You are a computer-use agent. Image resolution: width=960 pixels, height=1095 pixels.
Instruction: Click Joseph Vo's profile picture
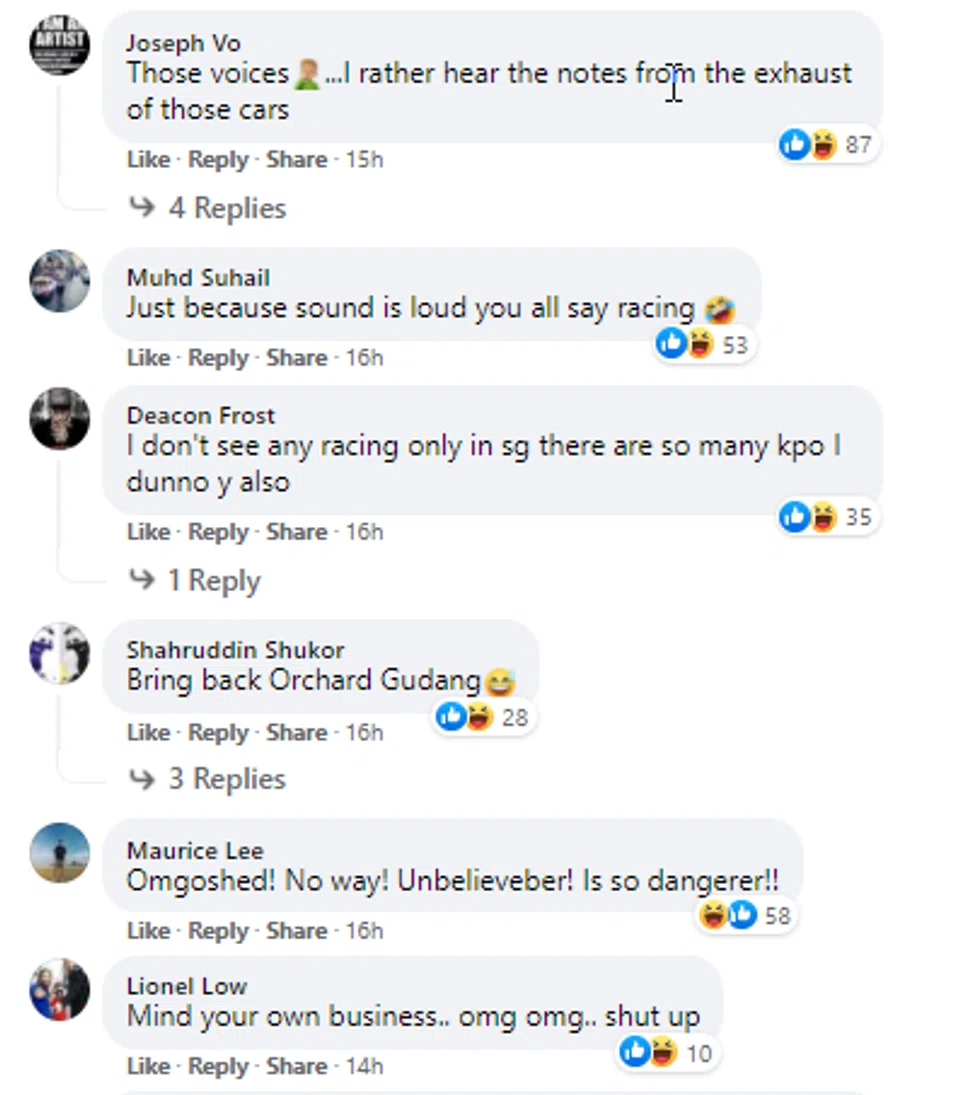tap(60, 45)
